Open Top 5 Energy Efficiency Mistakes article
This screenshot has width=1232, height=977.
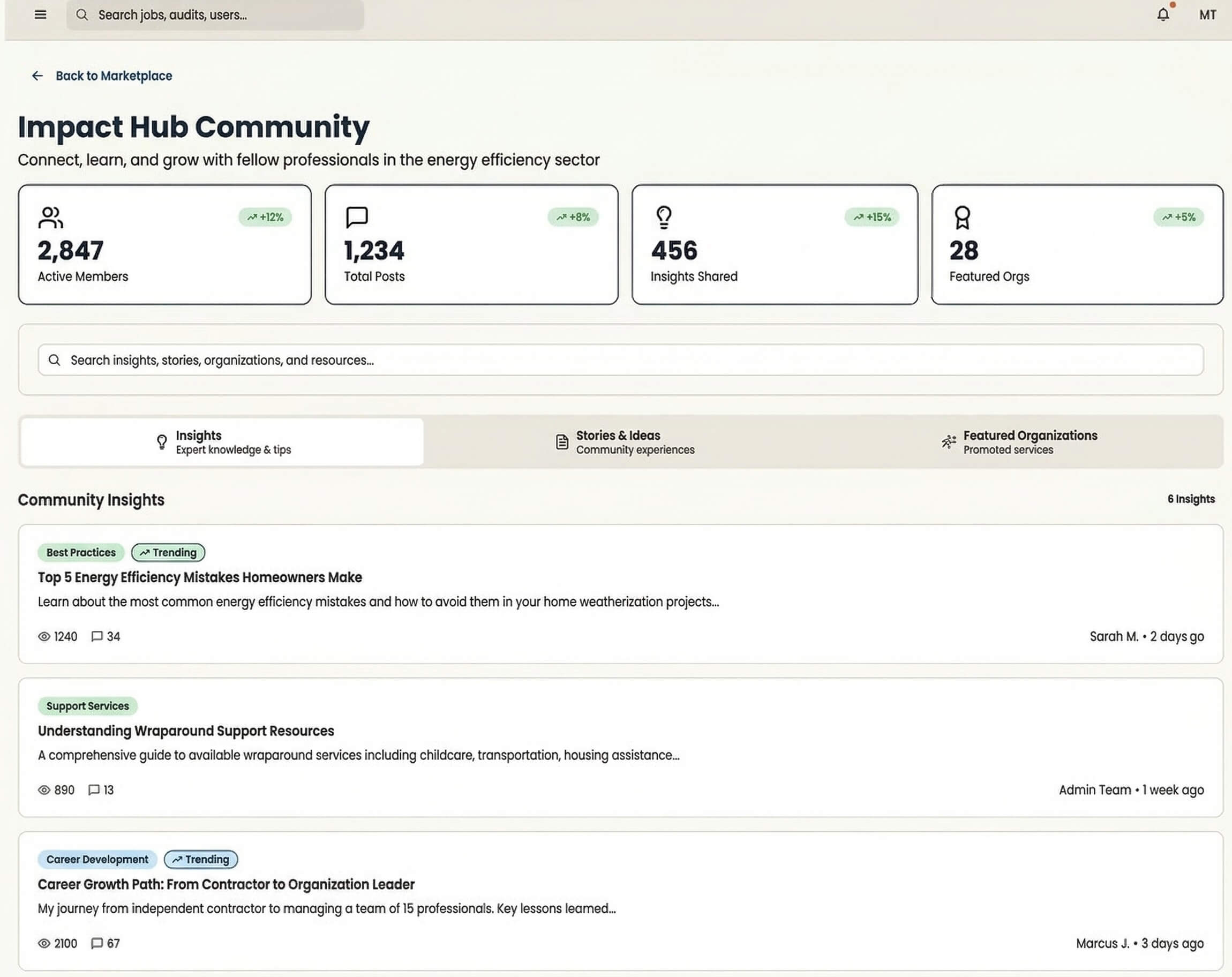[200, 577]
